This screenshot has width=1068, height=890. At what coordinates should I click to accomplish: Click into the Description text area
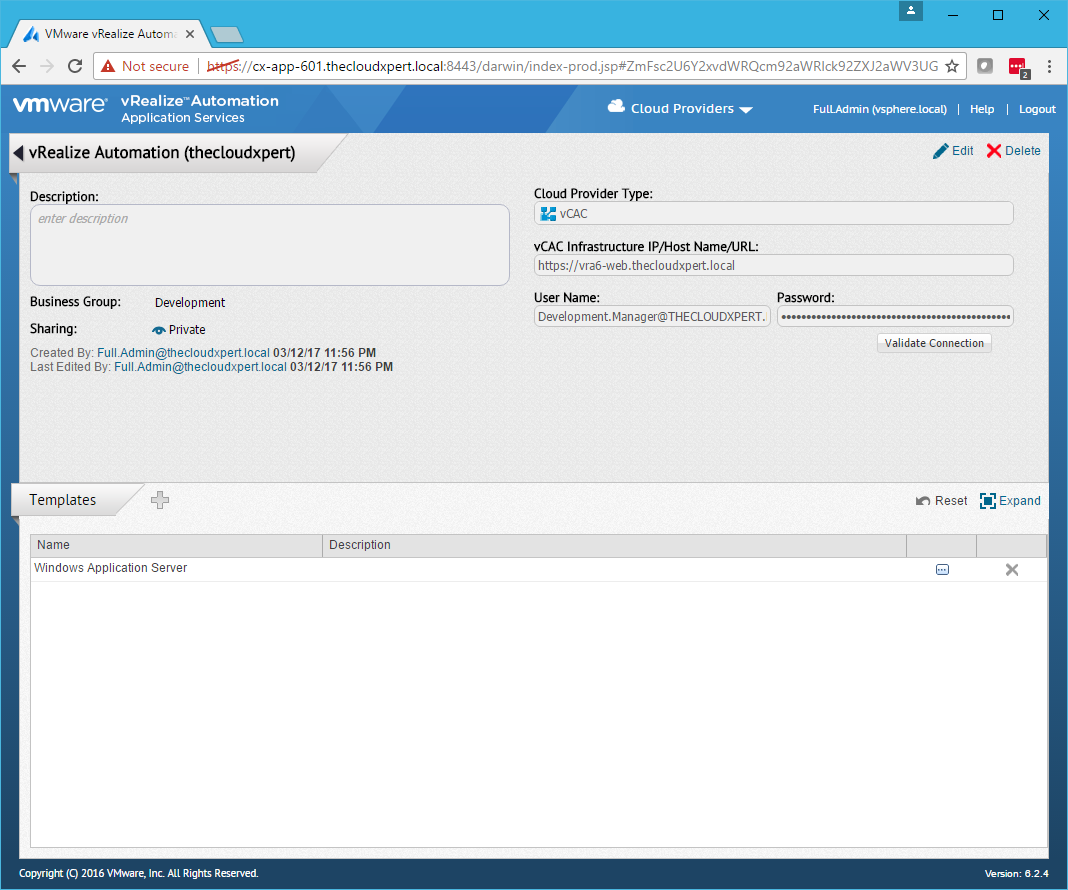[x=270, y=245]
